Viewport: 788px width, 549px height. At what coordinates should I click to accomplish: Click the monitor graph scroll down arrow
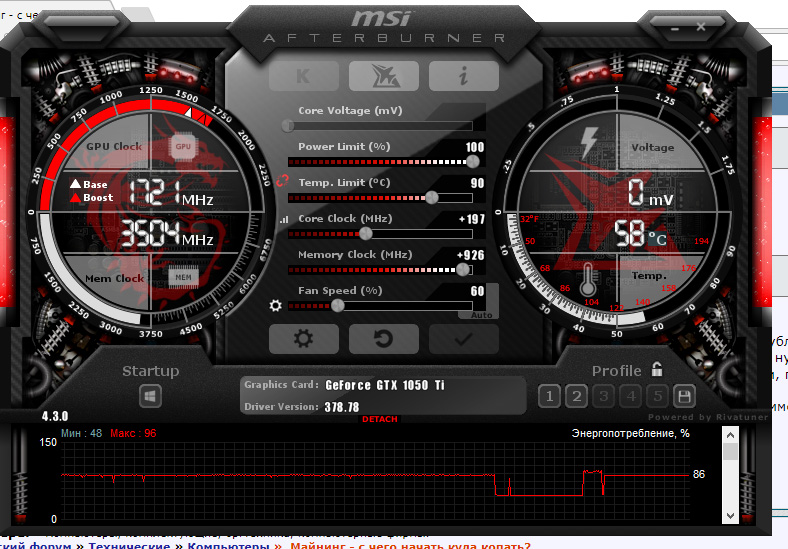point(731,516)
